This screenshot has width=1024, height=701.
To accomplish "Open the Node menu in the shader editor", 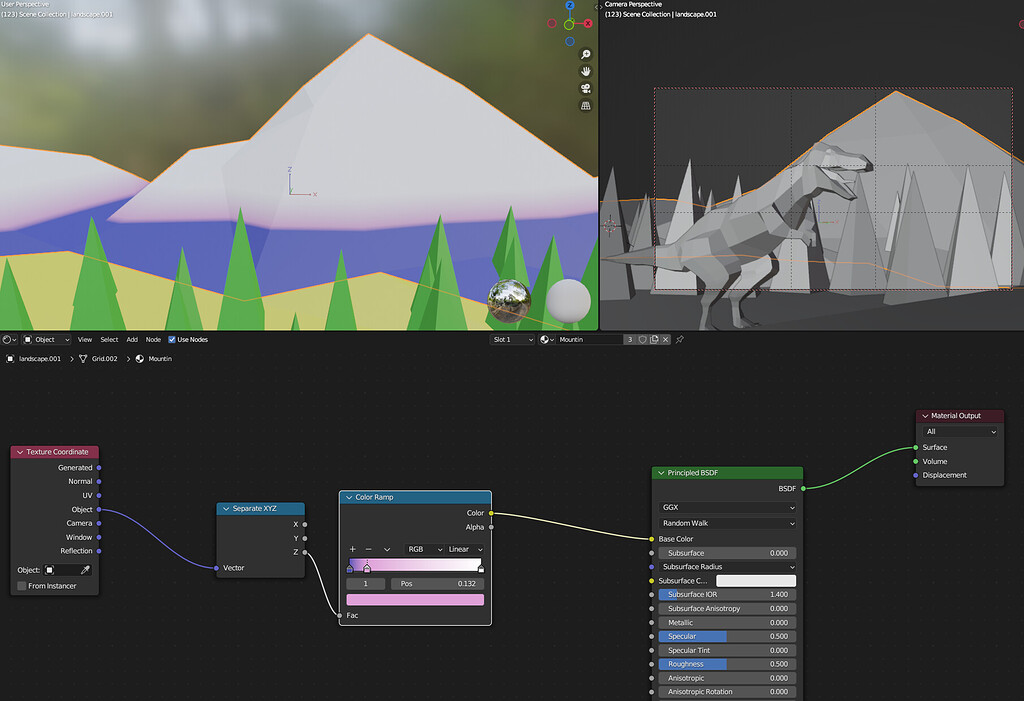I will 153,339.
